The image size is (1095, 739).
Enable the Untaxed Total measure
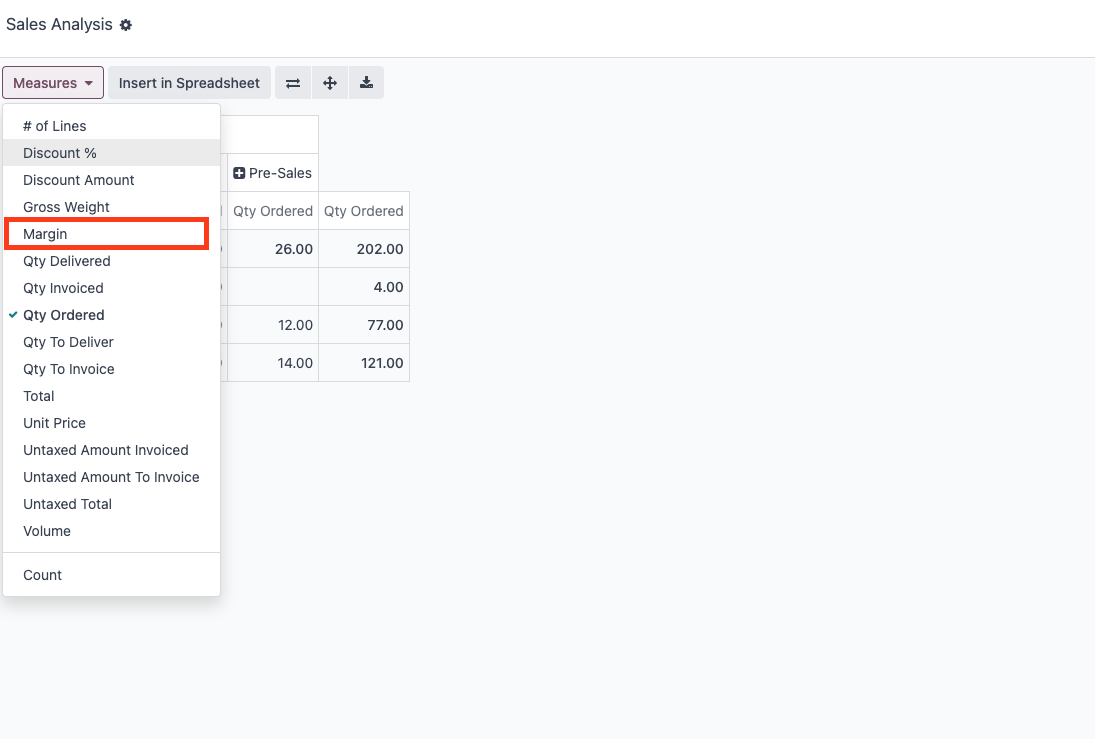click(x=112, y=504)
